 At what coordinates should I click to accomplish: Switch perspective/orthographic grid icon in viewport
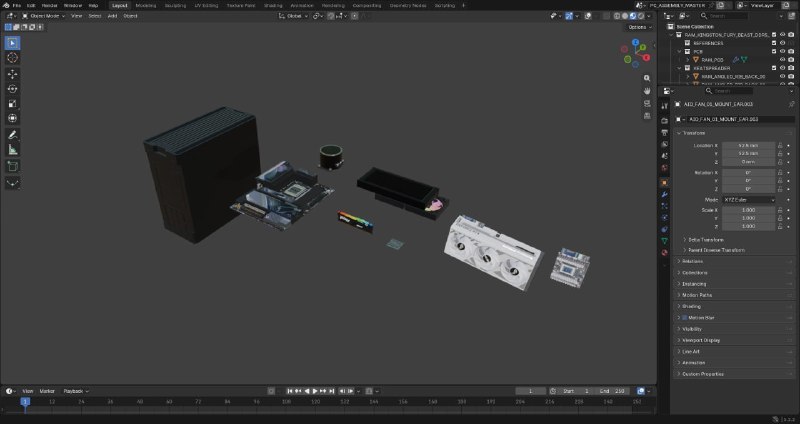(647, 116)
